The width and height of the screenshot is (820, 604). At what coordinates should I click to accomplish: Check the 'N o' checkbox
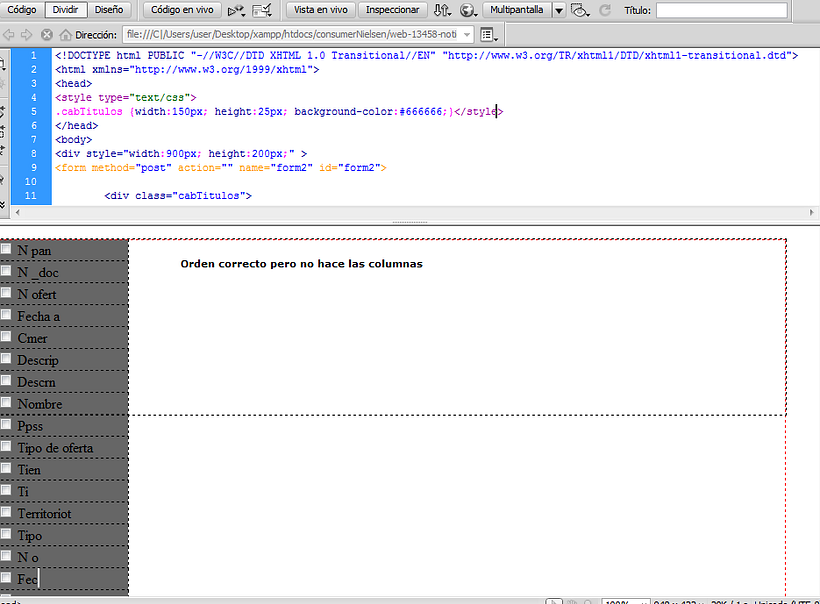[x=6, y=555]
